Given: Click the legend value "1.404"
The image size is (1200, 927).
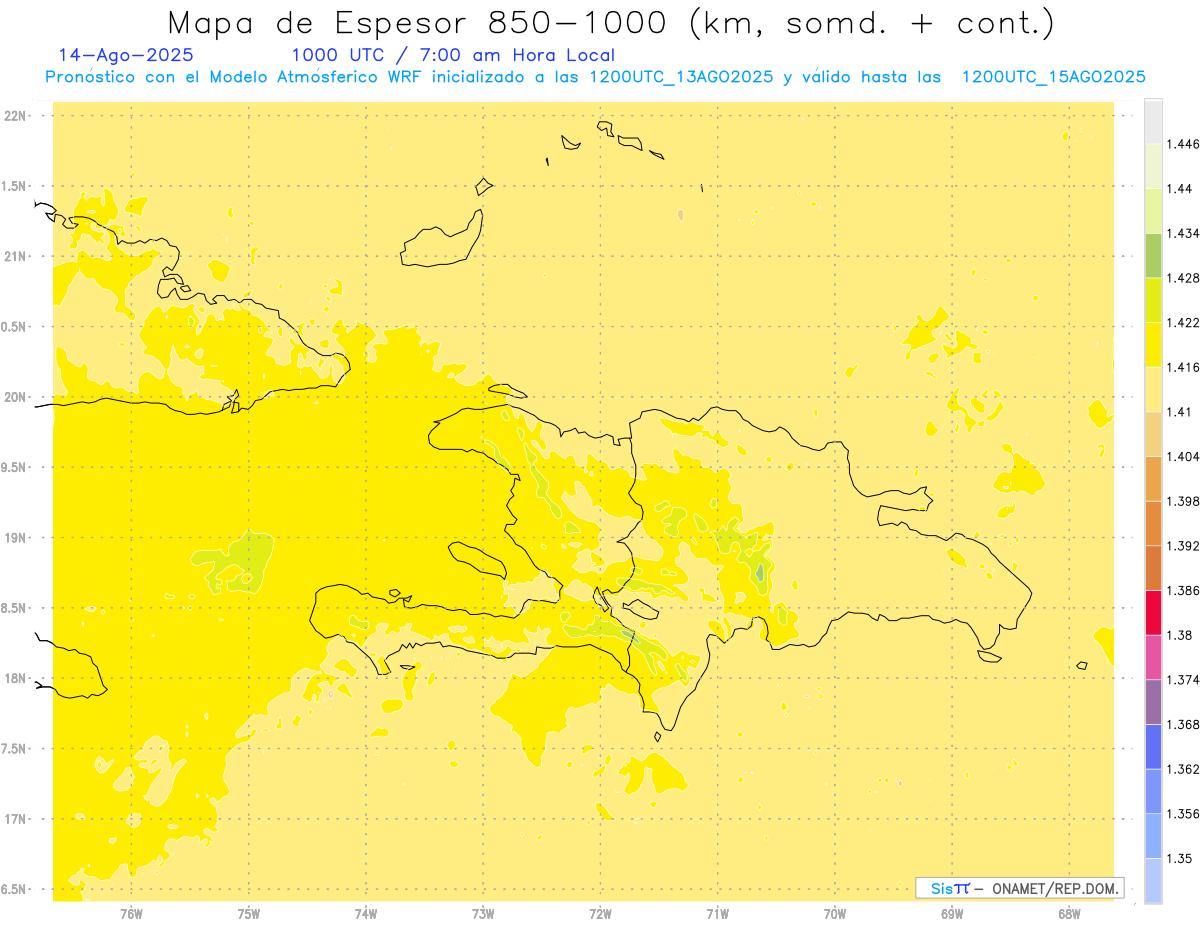Looking at the screenshot, I should tap(1183, 456).
